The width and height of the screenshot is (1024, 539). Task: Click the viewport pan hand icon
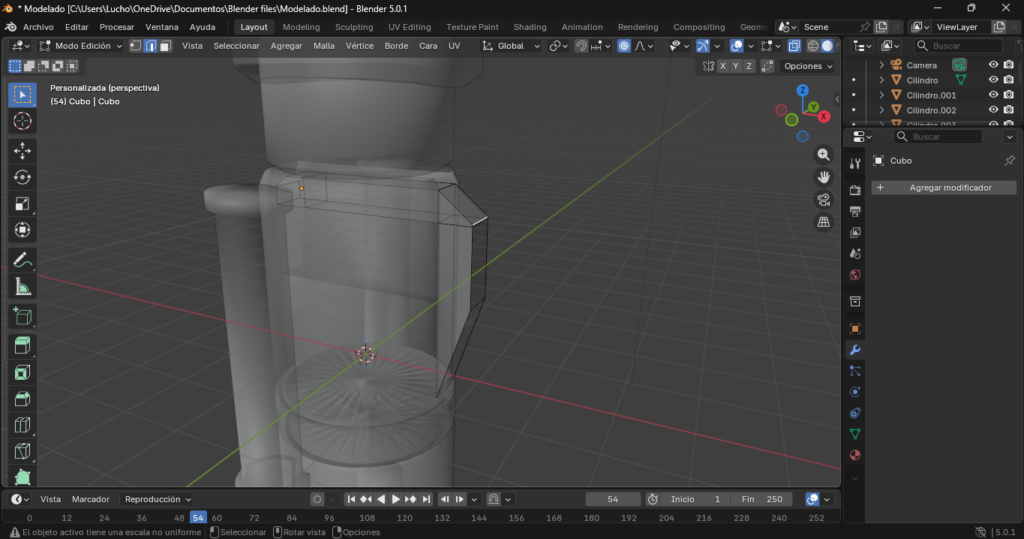(x=824, y=177)
